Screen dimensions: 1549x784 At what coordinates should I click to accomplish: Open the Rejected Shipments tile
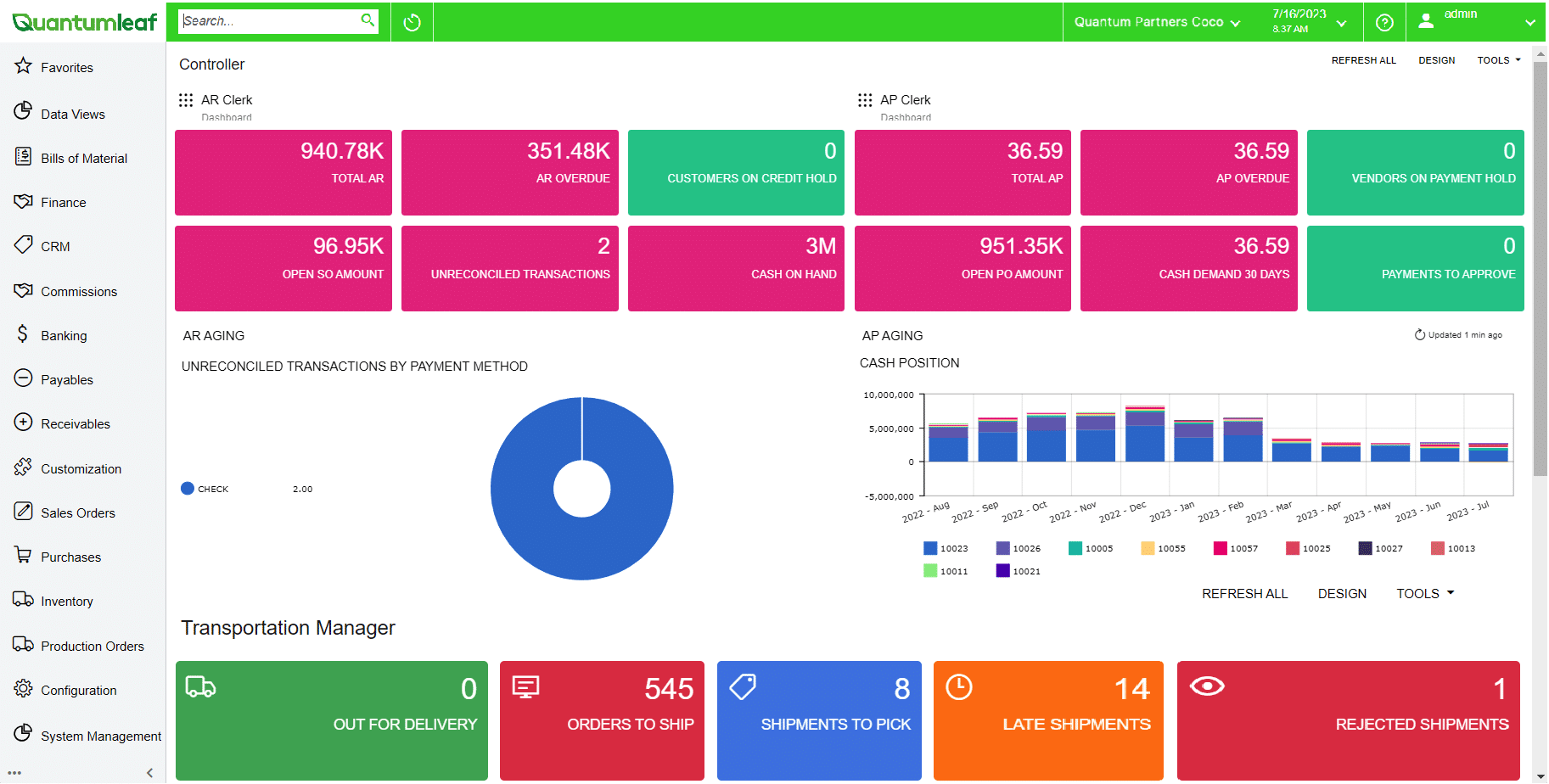click(1349, 720)
